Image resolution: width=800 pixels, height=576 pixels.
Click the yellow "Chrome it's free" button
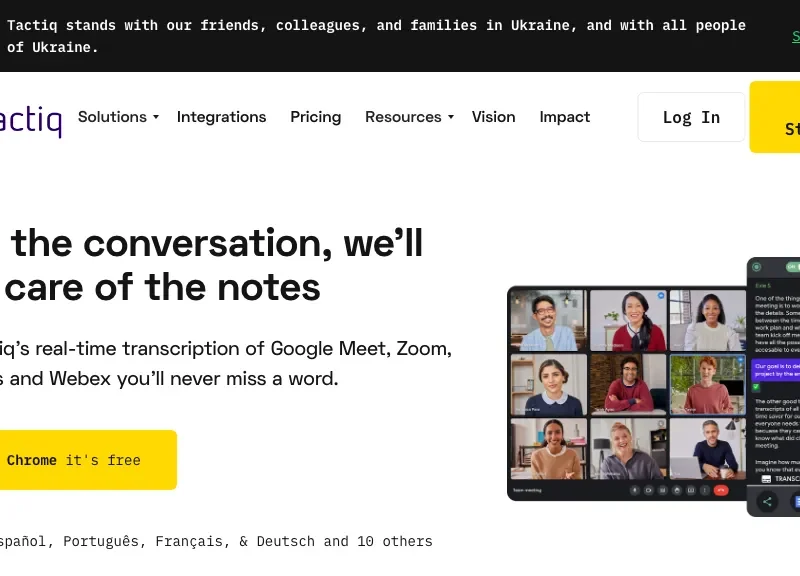tap(88, 460)
